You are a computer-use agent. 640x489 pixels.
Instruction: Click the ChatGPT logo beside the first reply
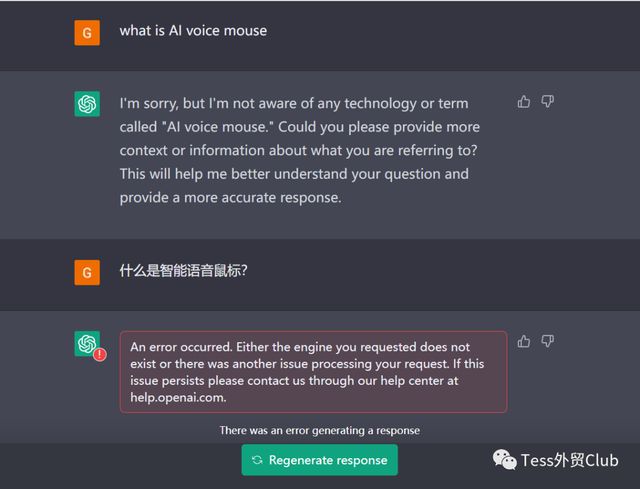tap(87, 104)
